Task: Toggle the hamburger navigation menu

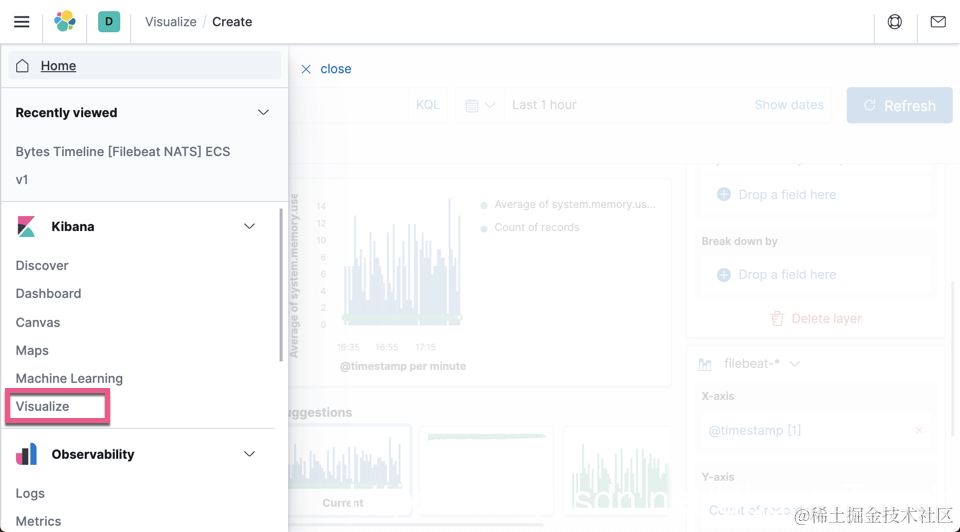Action: (x=21, y=22)
